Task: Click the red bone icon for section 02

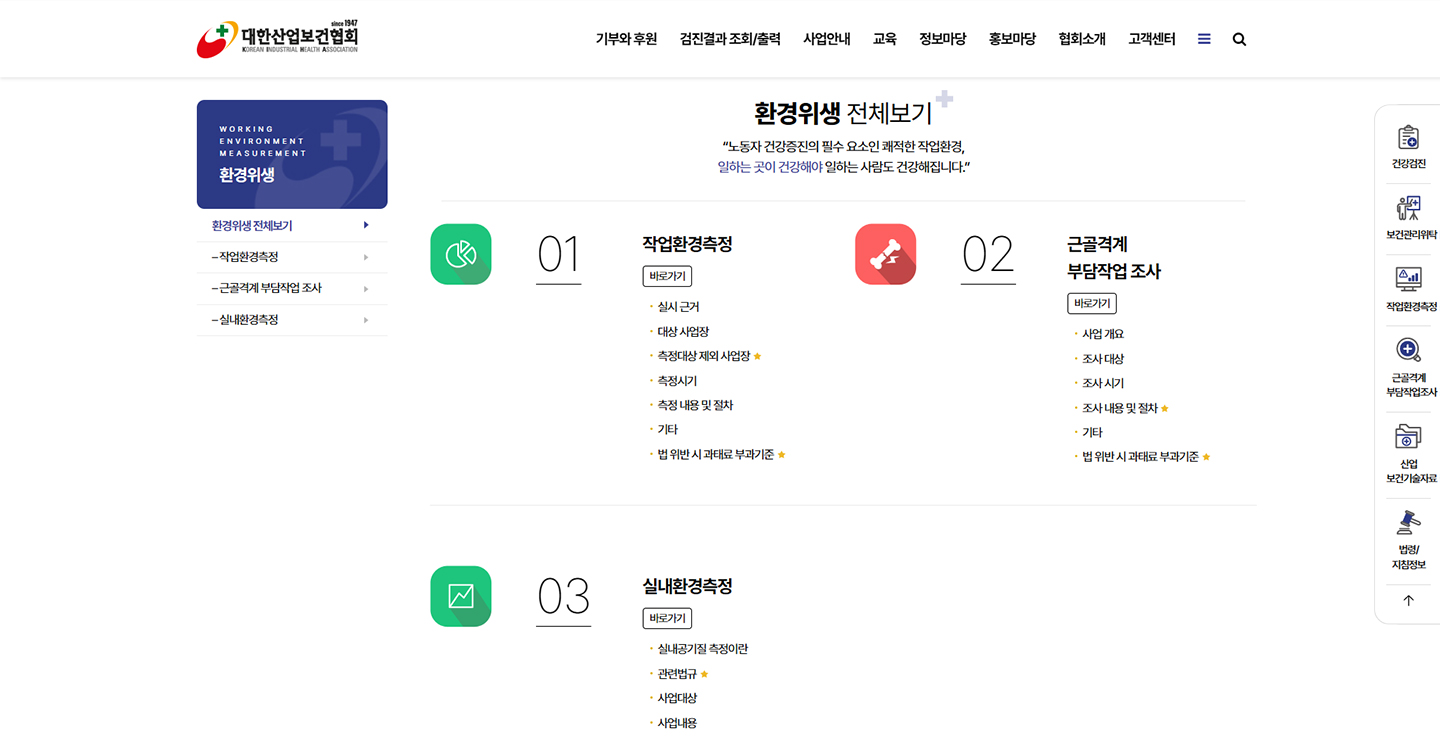Action: click(885, 254)
